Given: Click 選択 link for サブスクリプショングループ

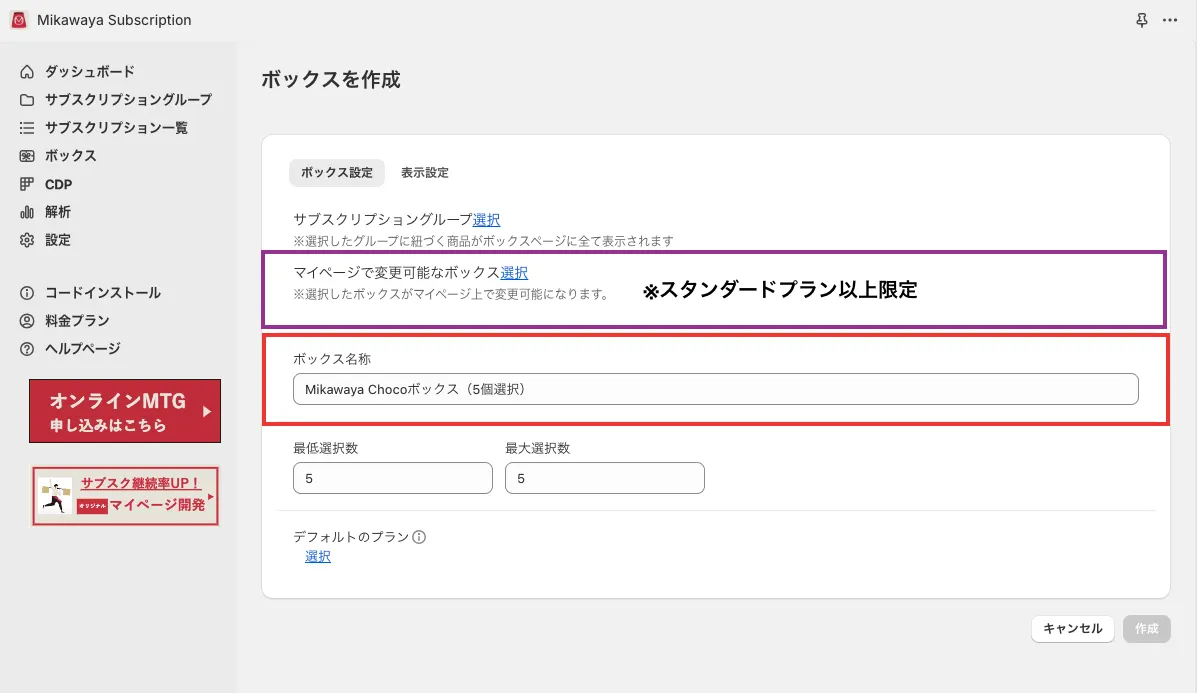Looking at the screenshot, I should 487,220.
